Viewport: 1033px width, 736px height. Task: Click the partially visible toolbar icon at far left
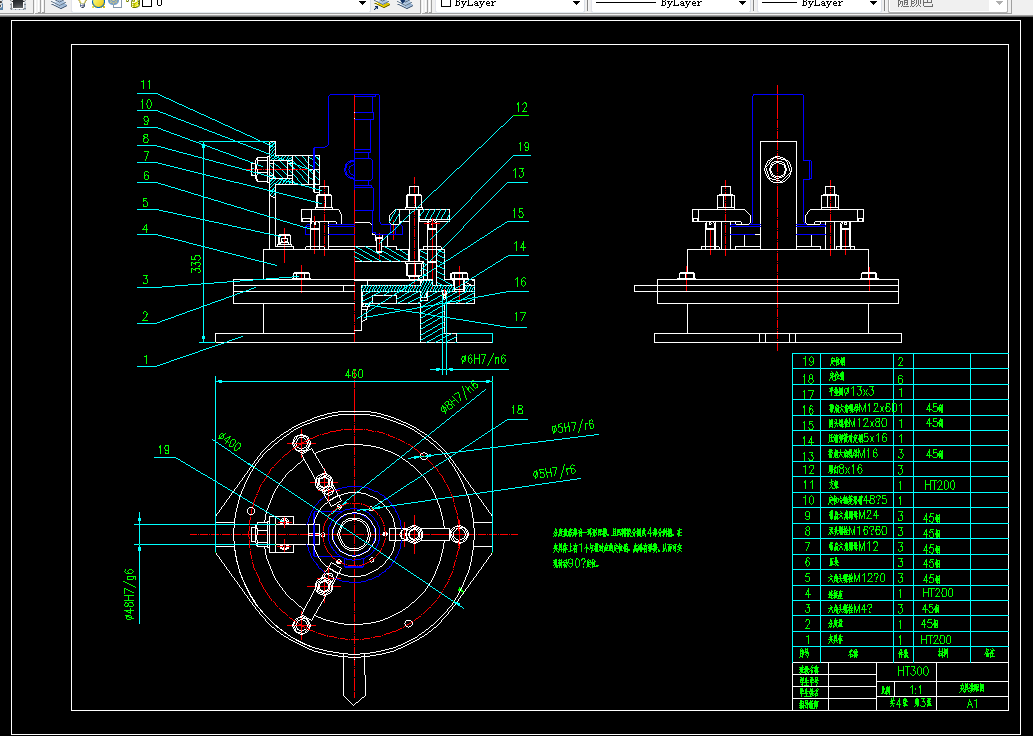point(18,4)
